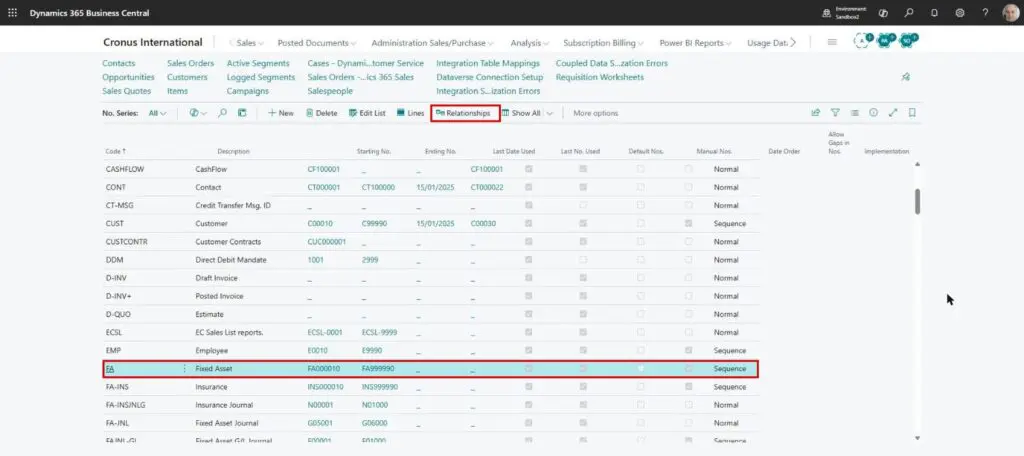Open the Sales Orders link
Image resolution: width=1024 pixels, height=456 pixels.
point(190,63)
